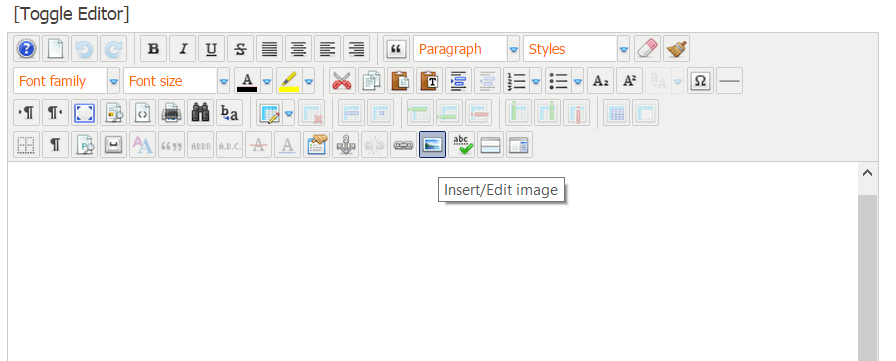The height and width of the screenshot is (361, 896).
Task: Apply left alignment
Action: (327, 49)
